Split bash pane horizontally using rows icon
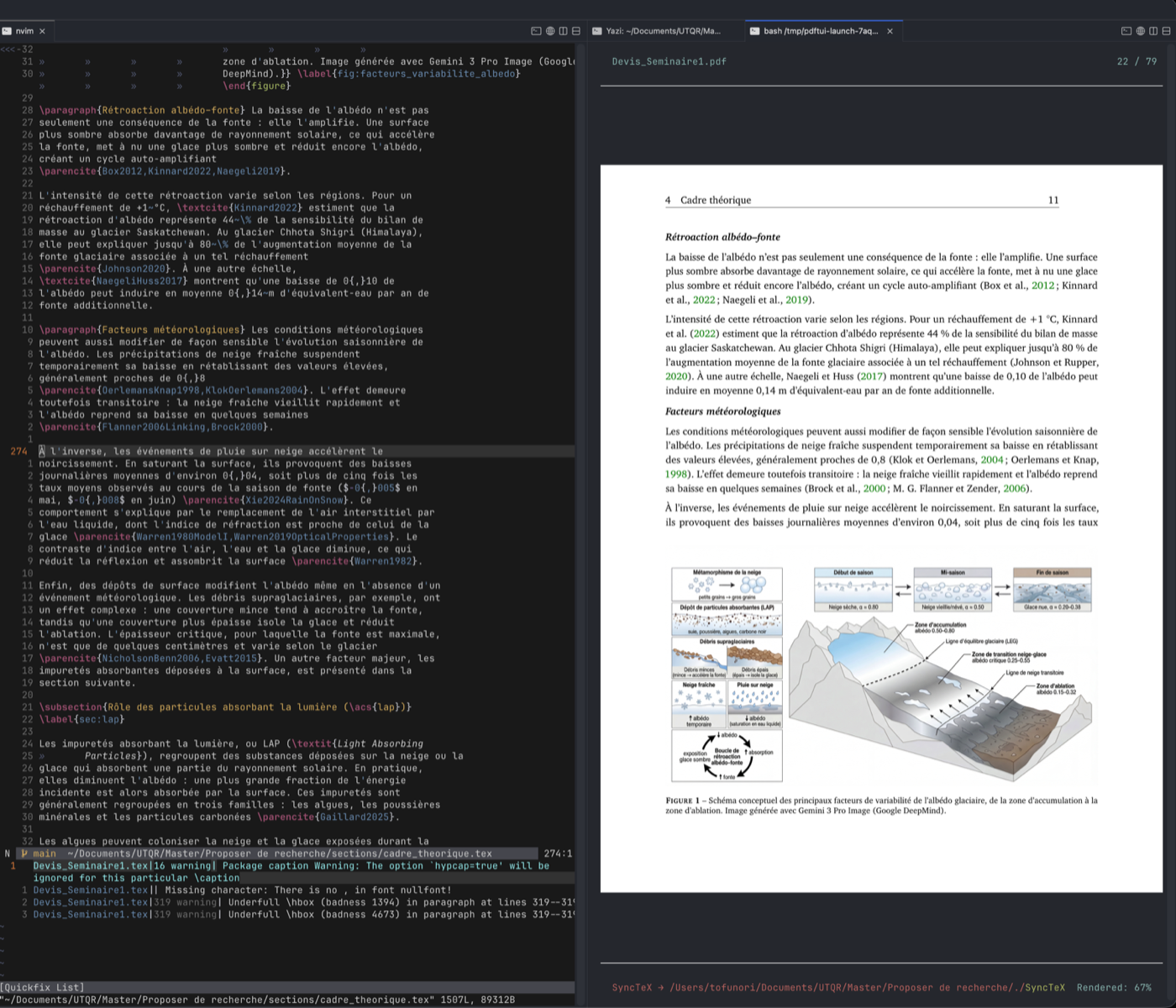1176x1008 pixels. (1166, 31)
